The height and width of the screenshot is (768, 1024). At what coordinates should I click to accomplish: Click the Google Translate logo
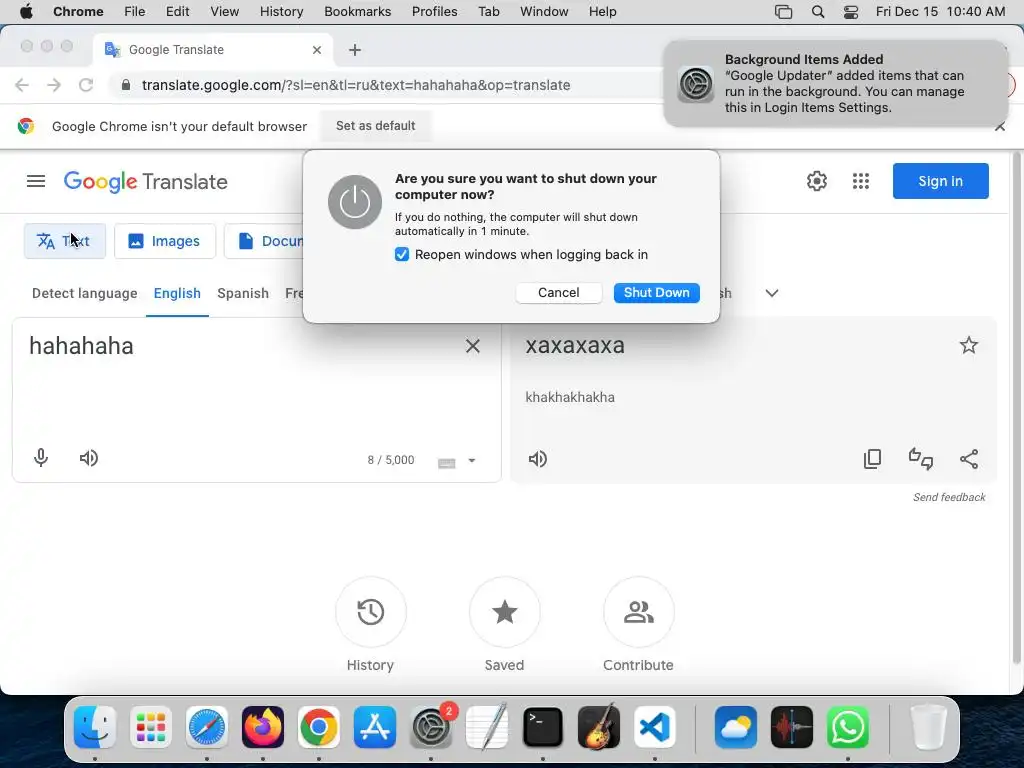pyautogui.click(x=146, y=182)
